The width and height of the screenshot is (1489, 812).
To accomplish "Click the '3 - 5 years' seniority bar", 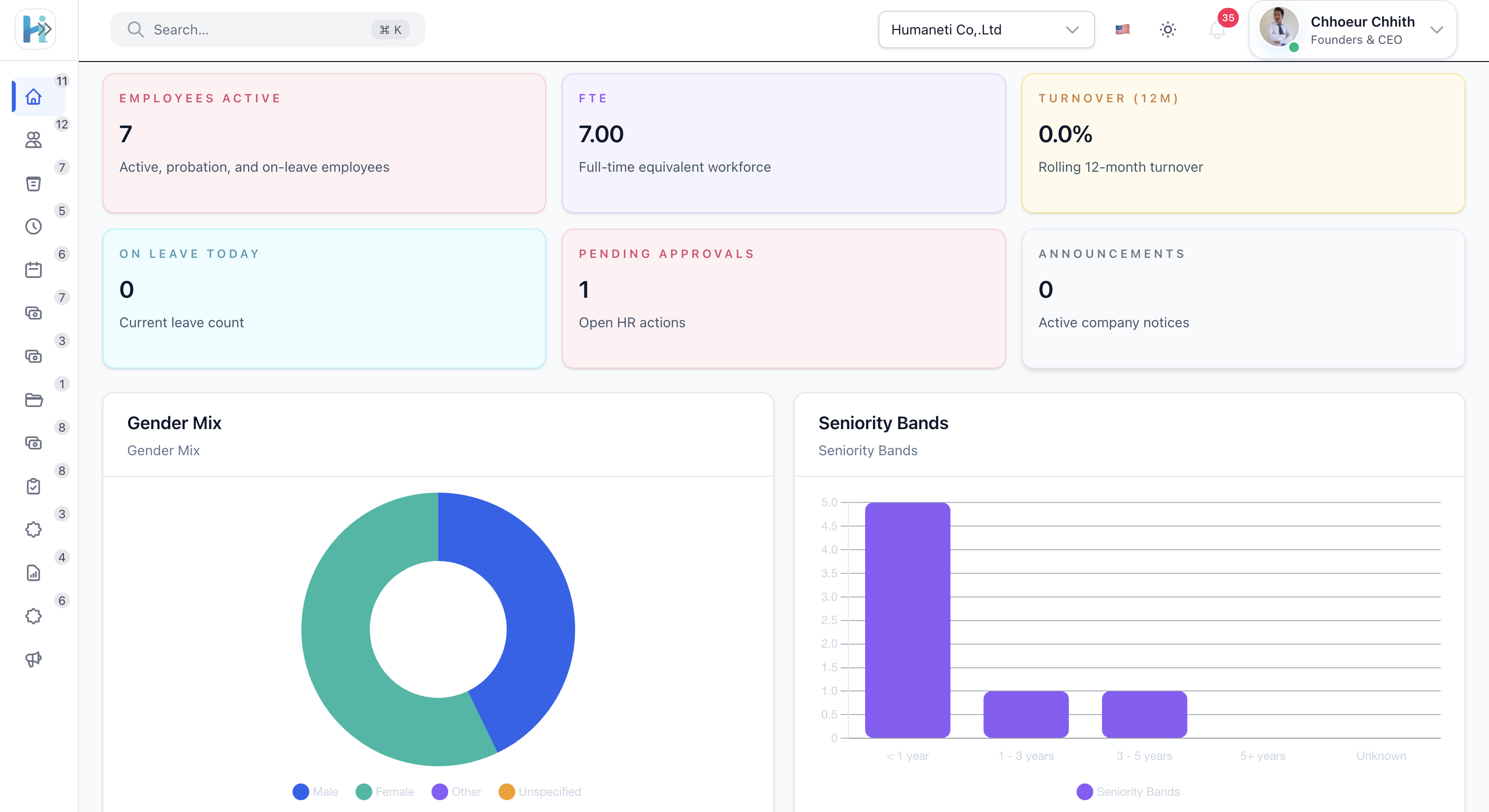I will pos(1144,715).
